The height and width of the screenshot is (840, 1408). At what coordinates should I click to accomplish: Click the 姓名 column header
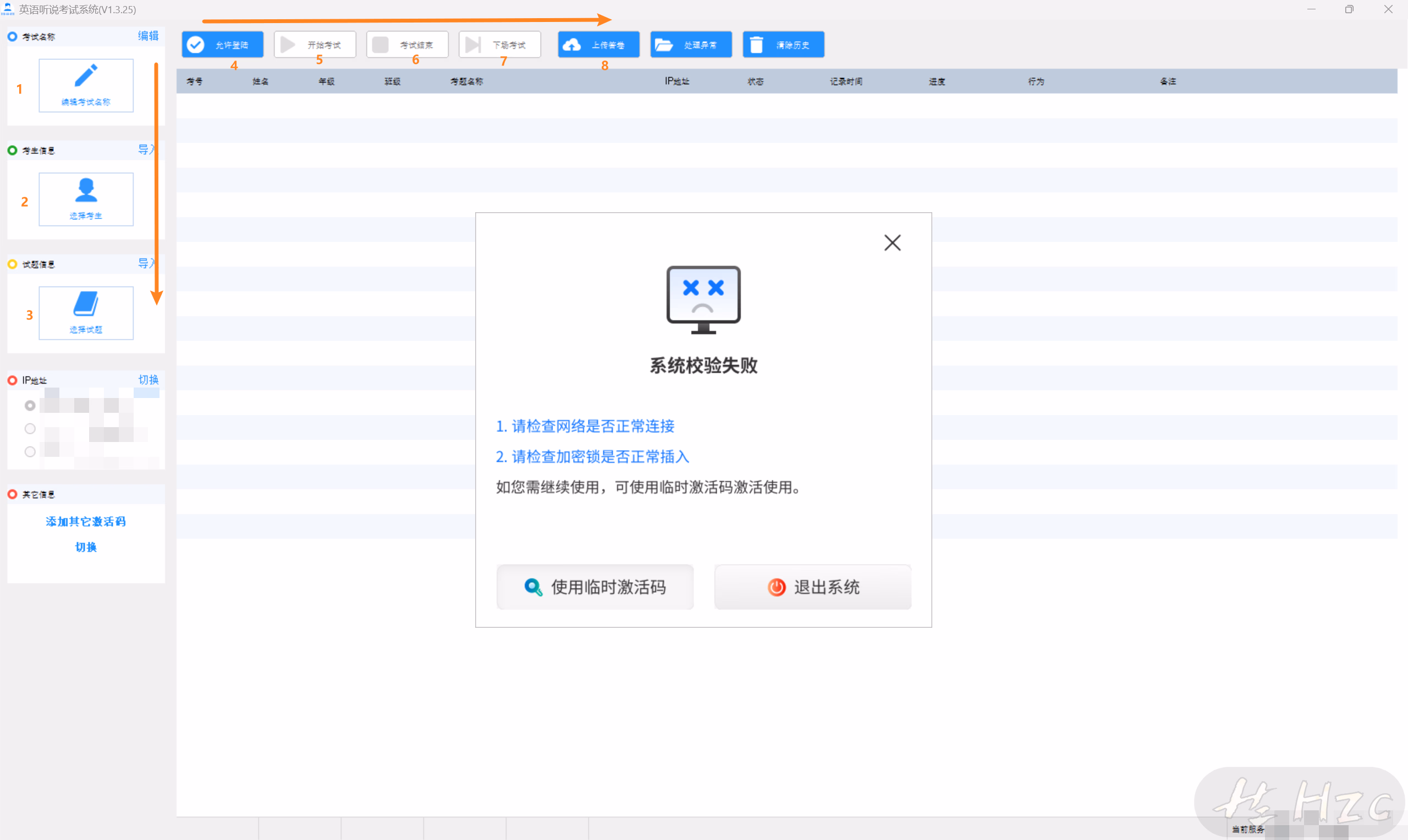(x=261, y=81)
